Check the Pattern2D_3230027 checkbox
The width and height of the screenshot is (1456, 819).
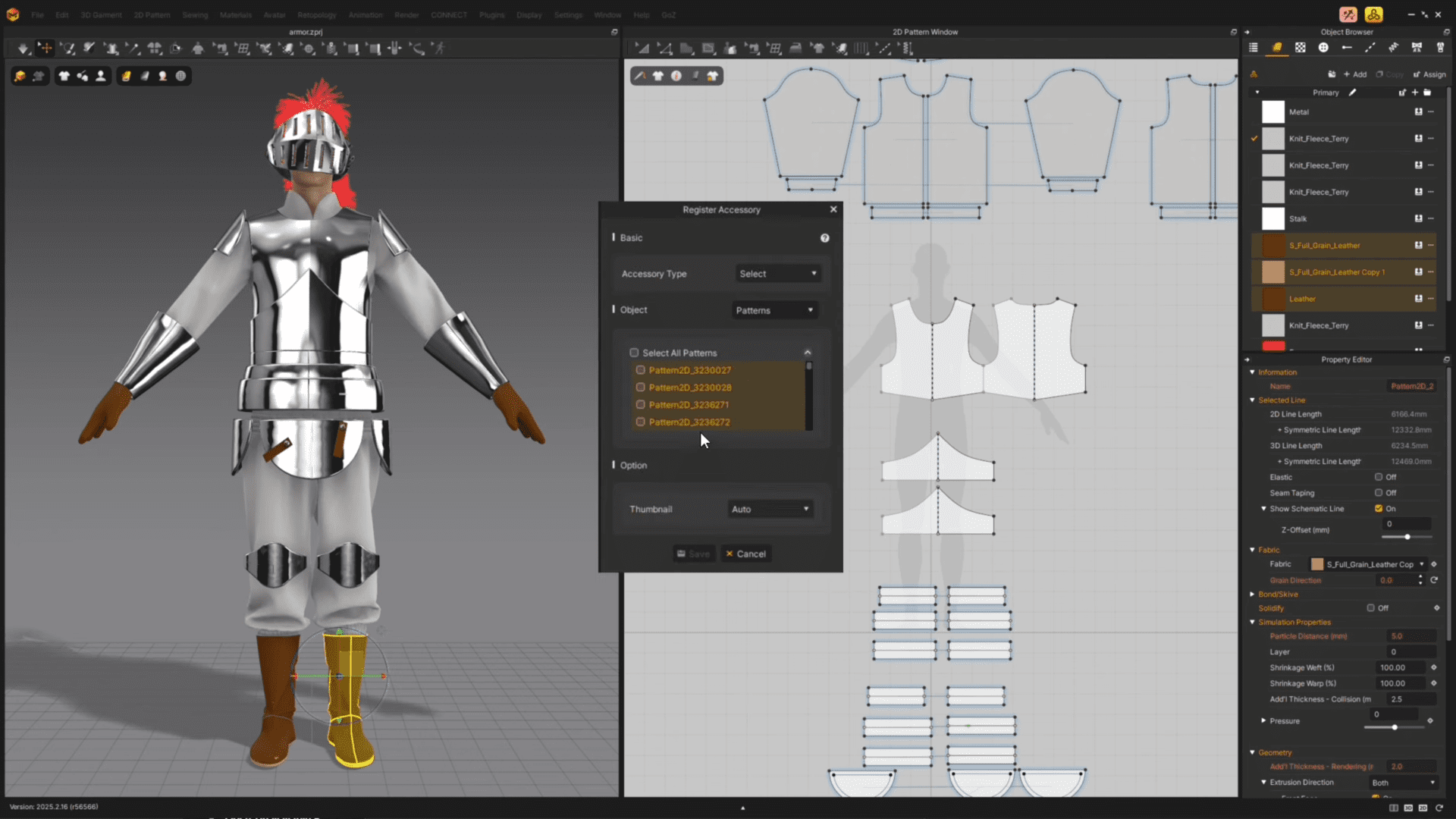pyautogui.click(x=641, y=370)
